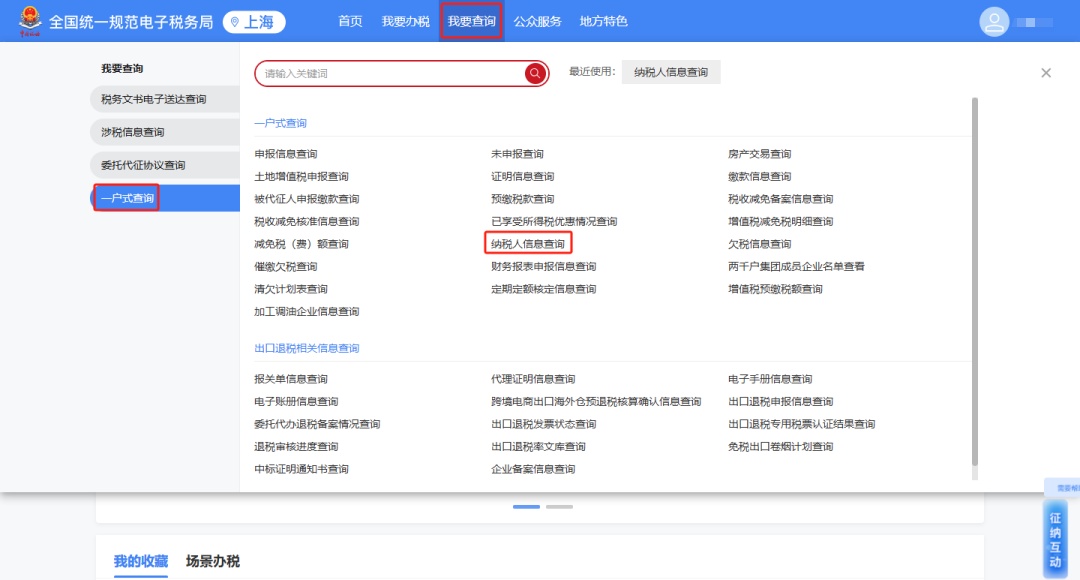Click the keyword search input field

[x=390, y=74]
